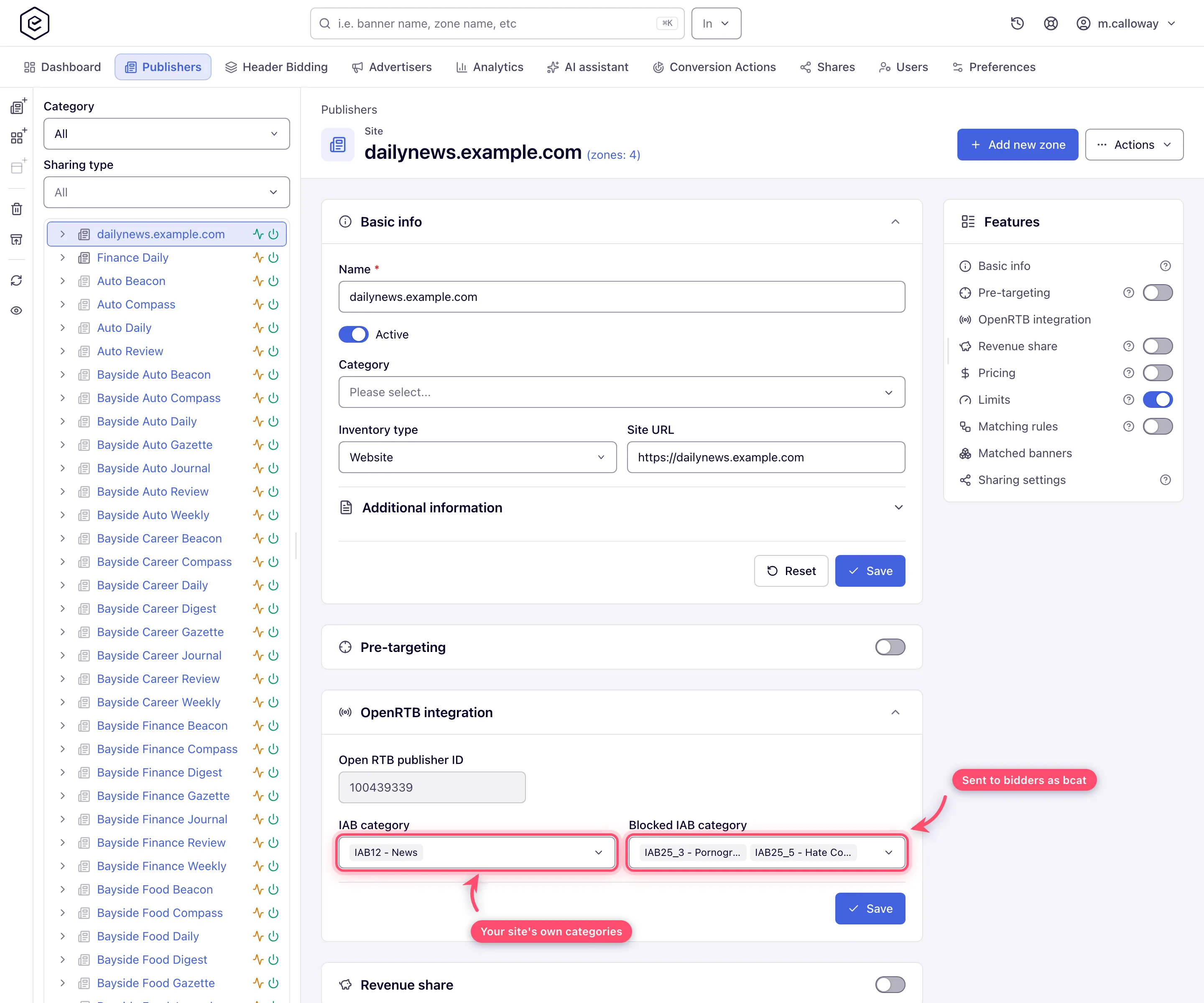Open the Sharing type filter dropdown
Screen dimensions: 1204x1003
click(x=166, y=193)
